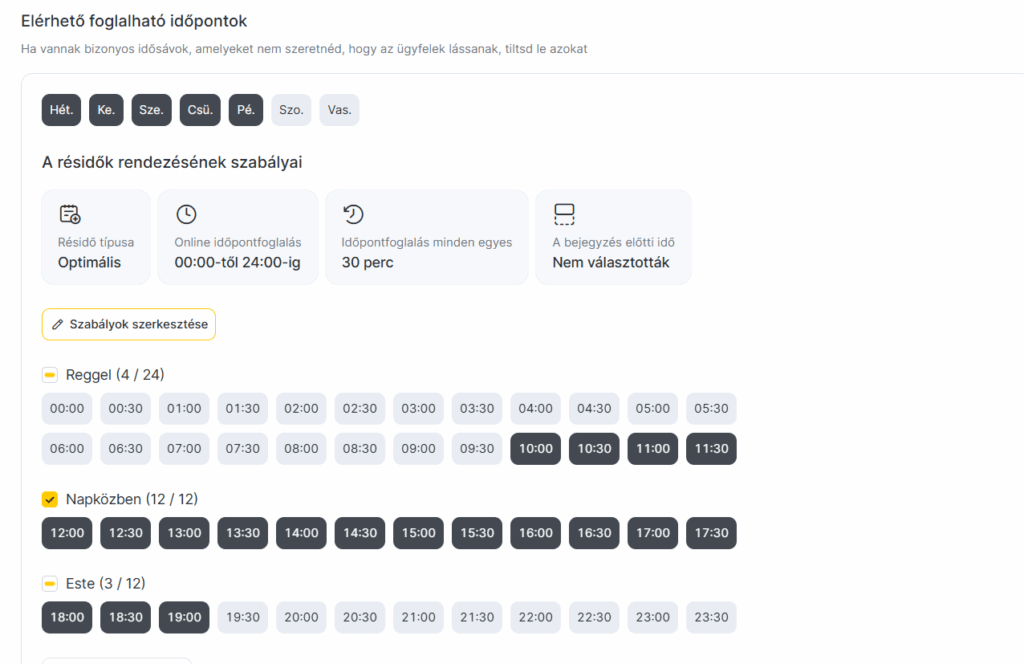Click the calendar icon above Résidő típusa
The image size is (1024, 664).
[70, 214]
